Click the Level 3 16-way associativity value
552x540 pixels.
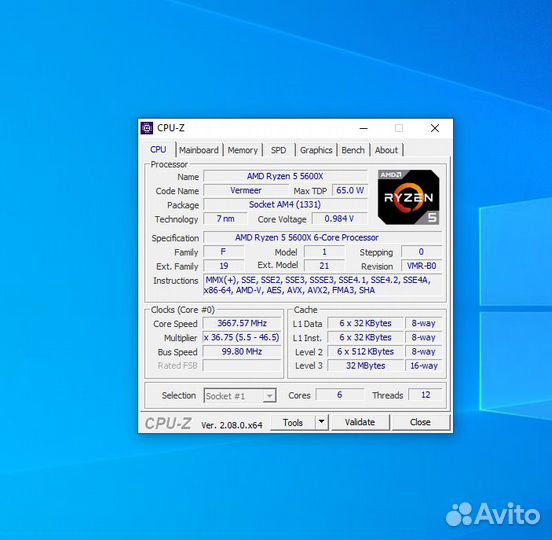coord(424,365)
